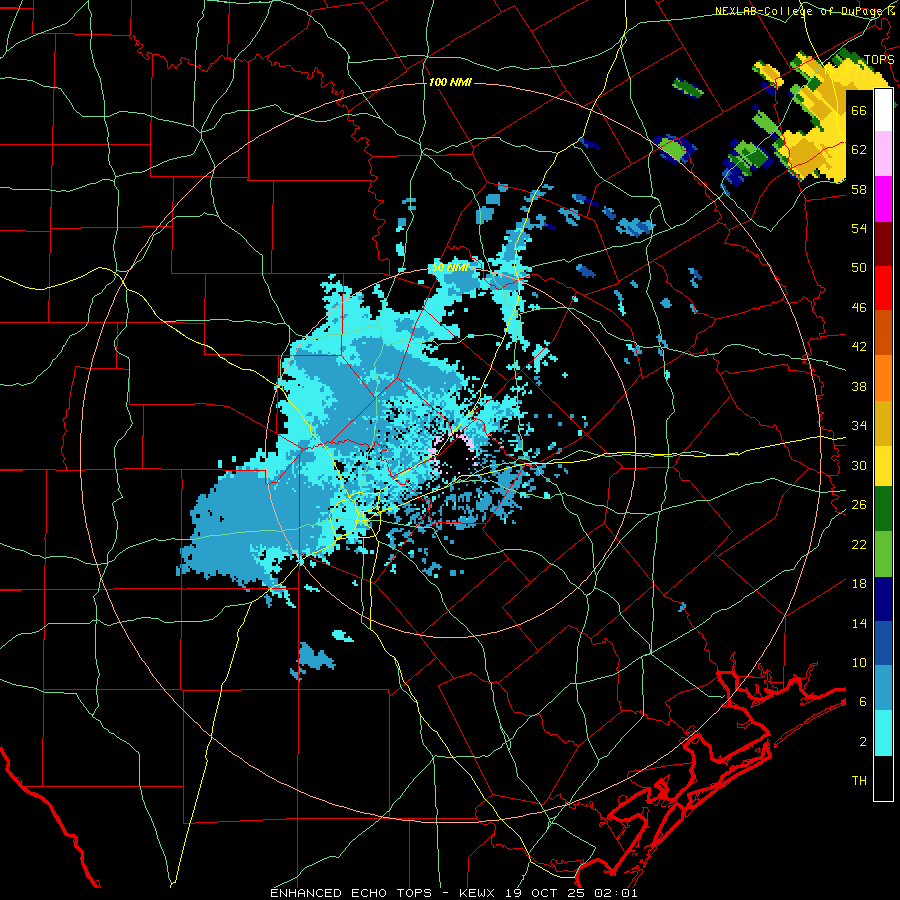This screenshot has width=900, height=900.
Task: Click the 66 scale label
Action: pos(859,111)
